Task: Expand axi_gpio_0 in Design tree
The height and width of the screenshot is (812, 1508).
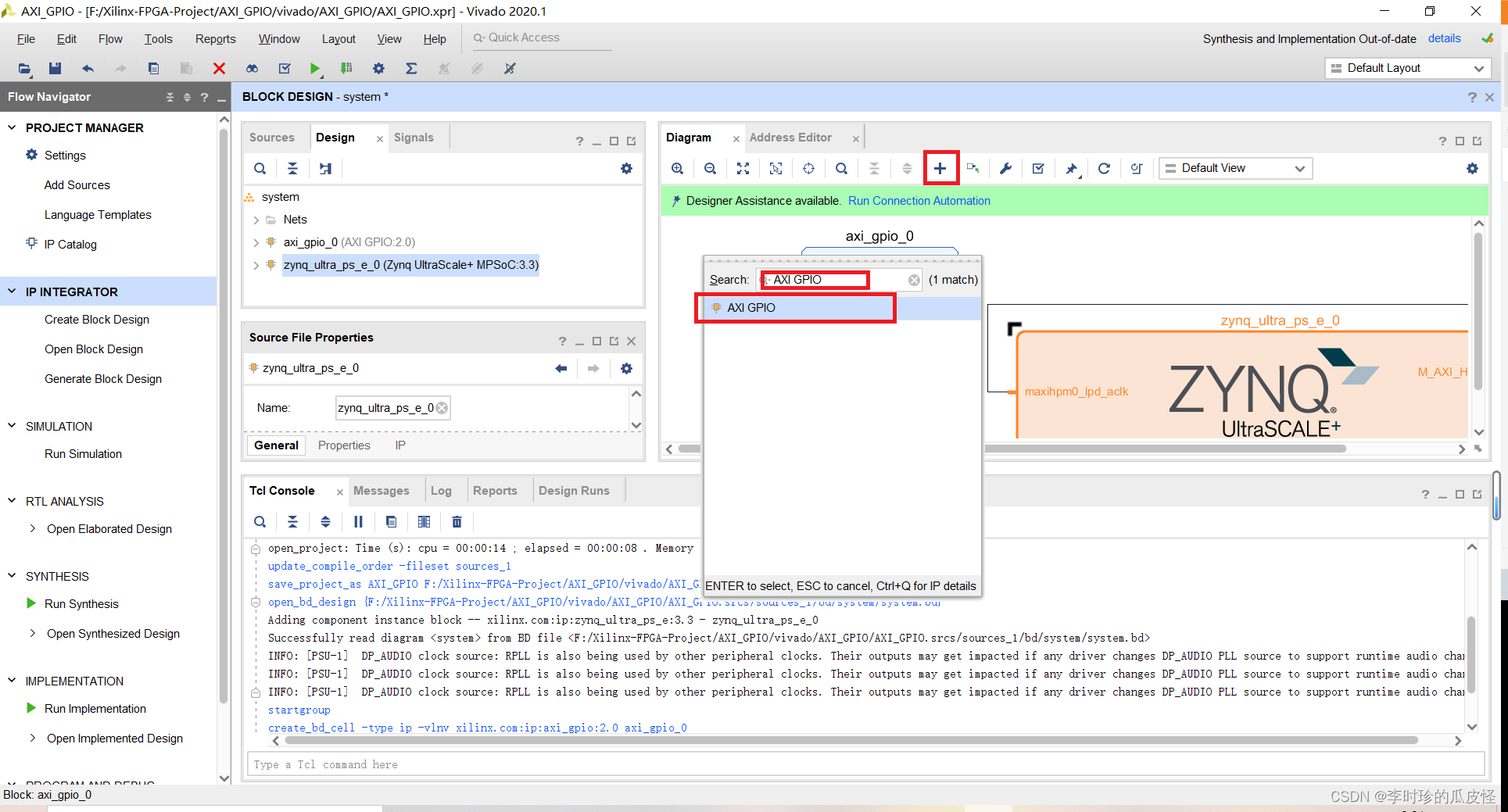Action: click(x=256, y=242)
